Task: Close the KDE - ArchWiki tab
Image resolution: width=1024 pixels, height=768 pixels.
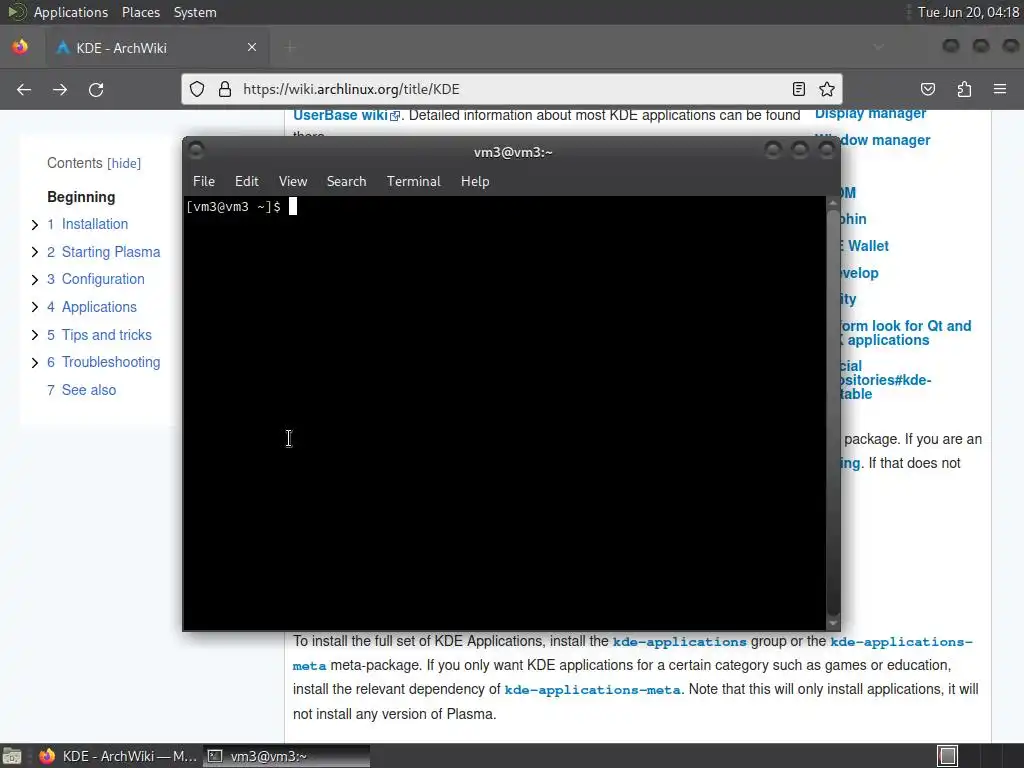Action: point(252,47)
